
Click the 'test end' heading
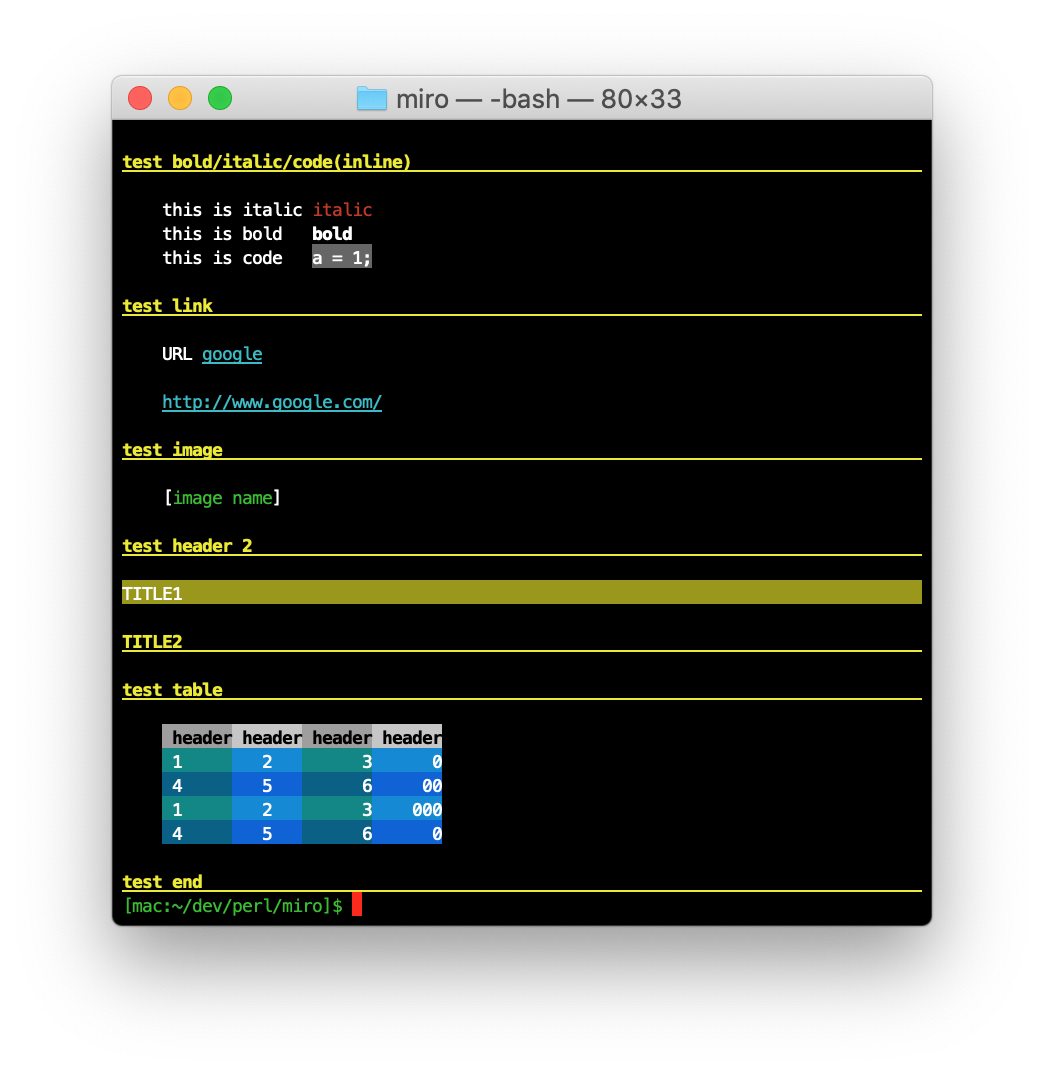(162, 882)
